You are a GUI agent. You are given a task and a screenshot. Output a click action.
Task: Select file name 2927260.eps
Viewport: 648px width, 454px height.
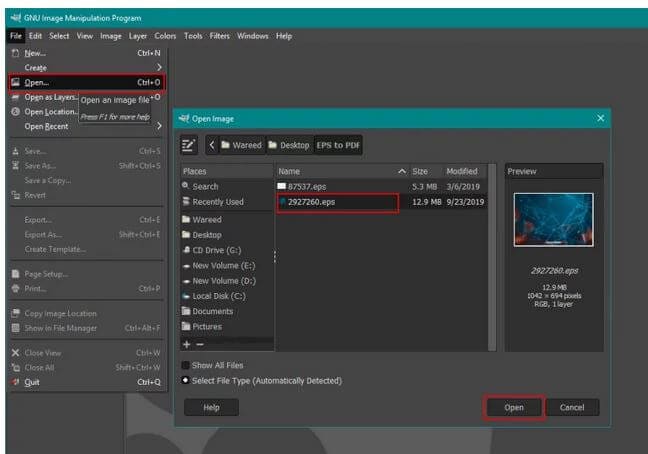(x=312, y=202)
